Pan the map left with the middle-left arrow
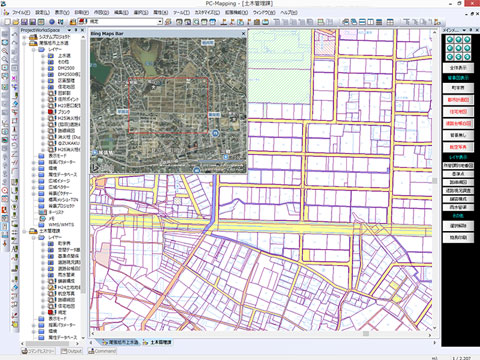Image resolution: width=480 pixels, height=360 pixels. pos(450,48)
